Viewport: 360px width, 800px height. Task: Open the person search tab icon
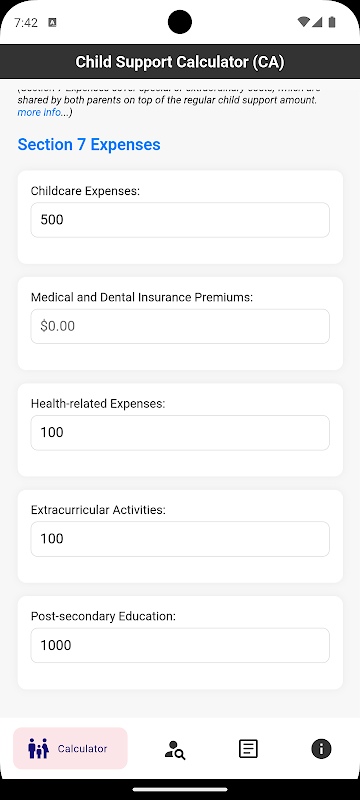(x=175, y=749)
